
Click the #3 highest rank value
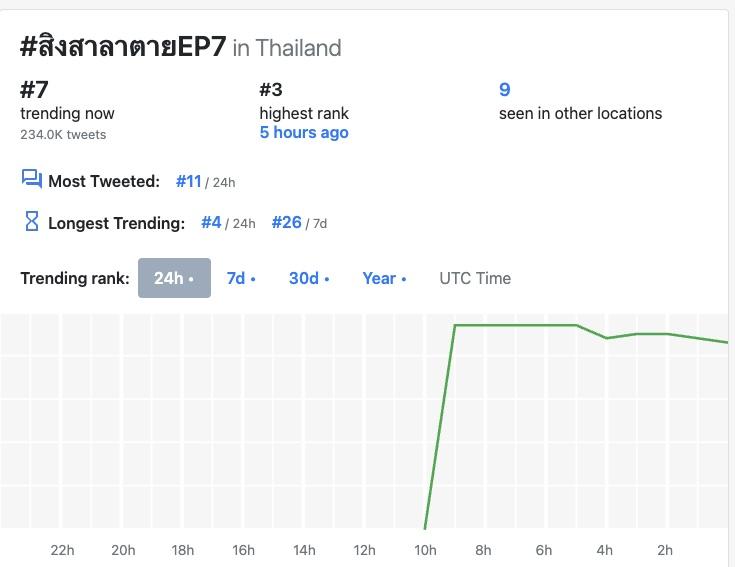(x=273, y=90)
